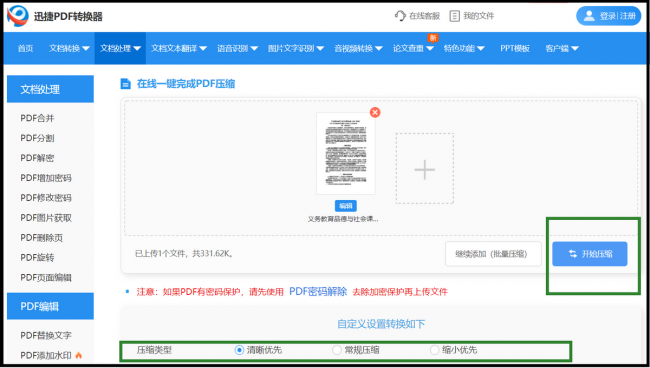Screen dimensions: 650x368
Task: Follow the PDF密码解除 link
Action: tap(318, 291)
